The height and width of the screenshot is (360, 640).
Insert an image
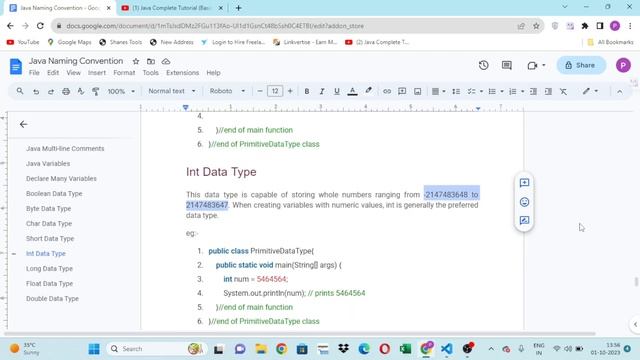tap(417, 91)
